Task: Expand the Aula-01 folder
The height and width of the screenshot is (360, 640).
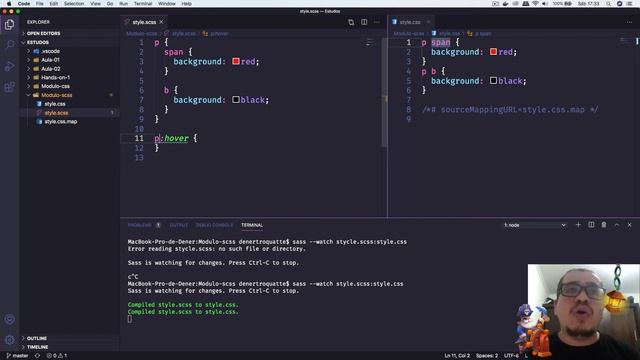Action: (69, 60)
